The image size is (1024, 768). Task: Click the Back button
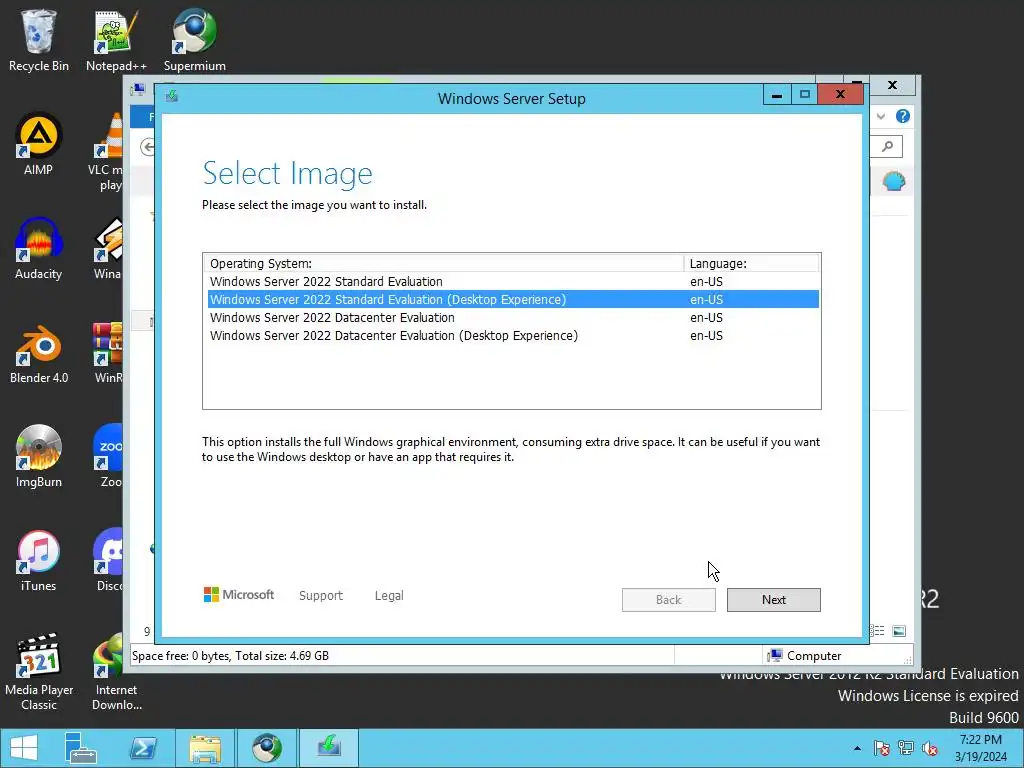tap(668, 600)
